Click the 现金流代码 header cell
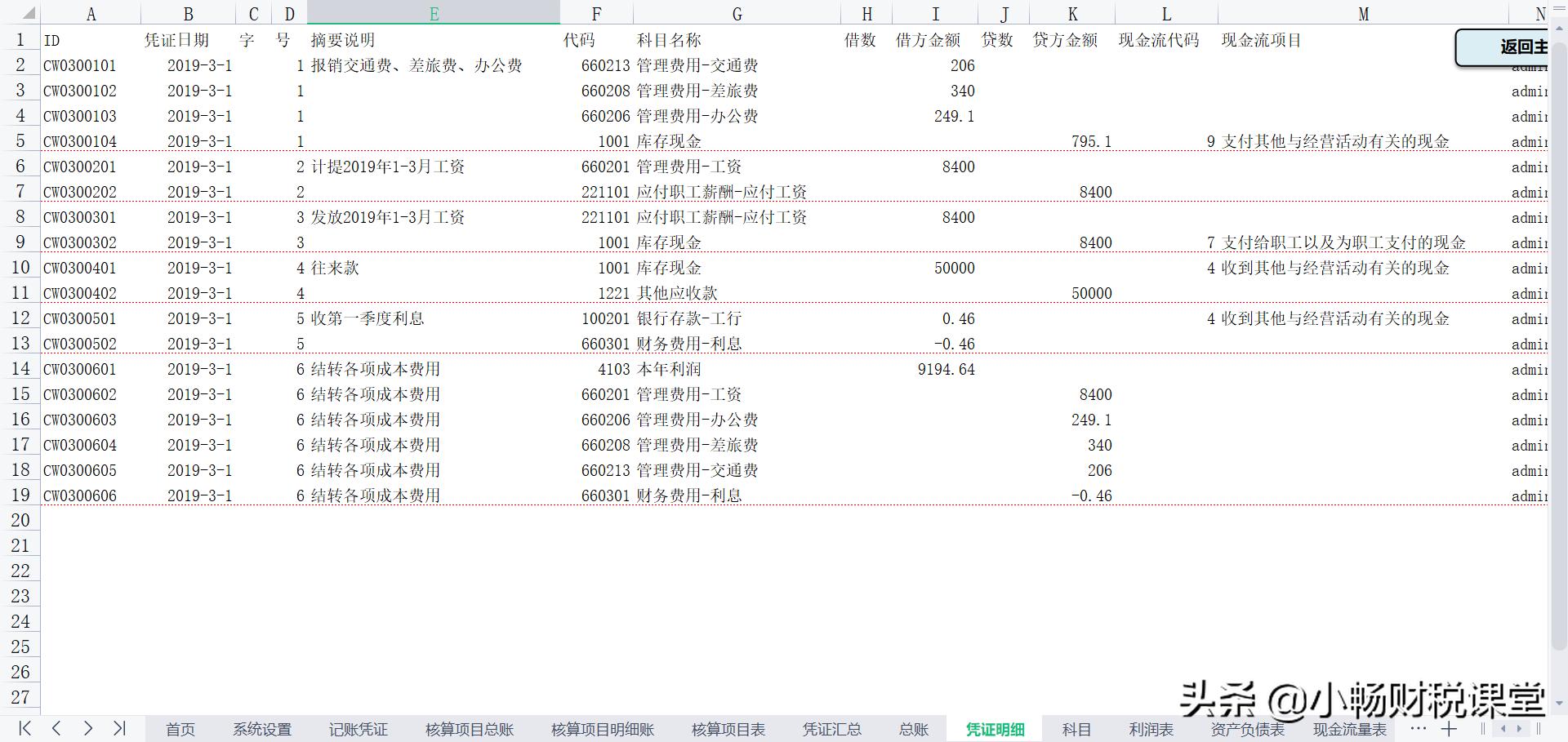This screenshot has height=742, width=1568. (1166, 40)
